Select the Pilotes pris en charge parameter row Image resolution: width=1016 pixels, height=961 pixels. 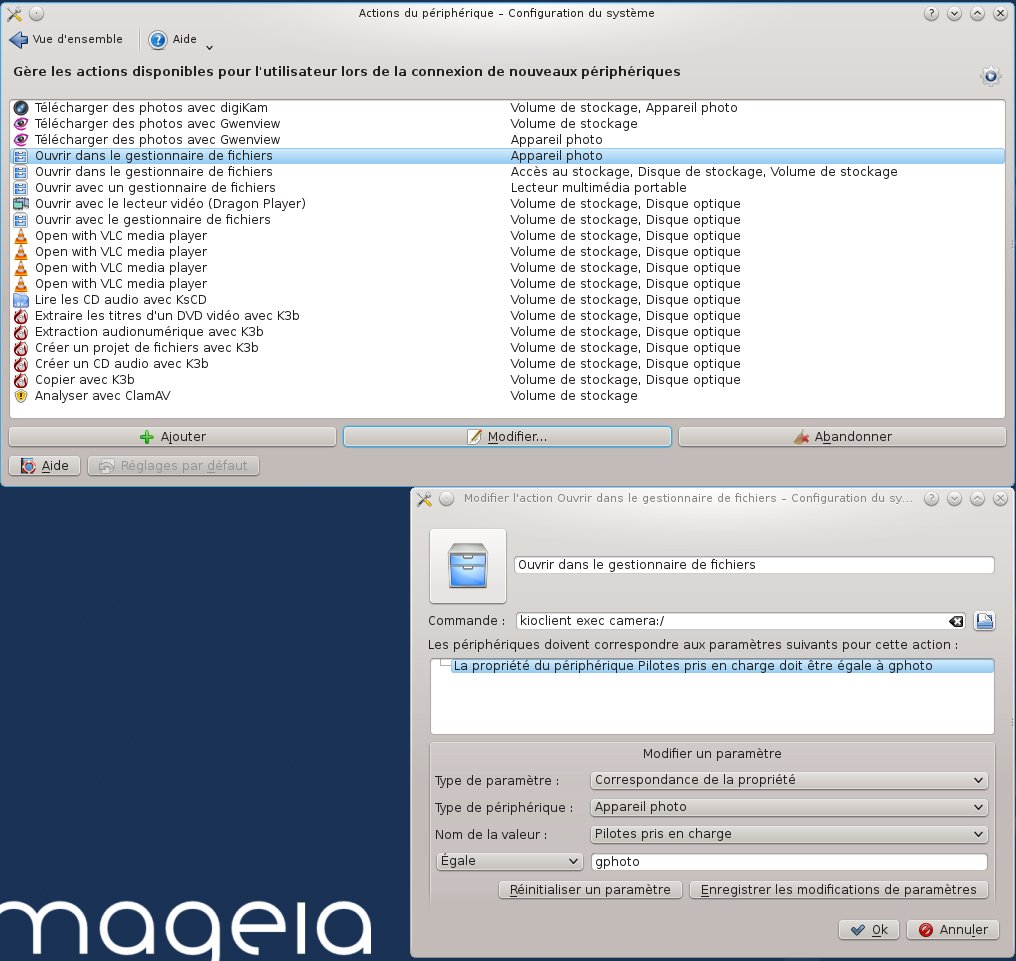722,666
